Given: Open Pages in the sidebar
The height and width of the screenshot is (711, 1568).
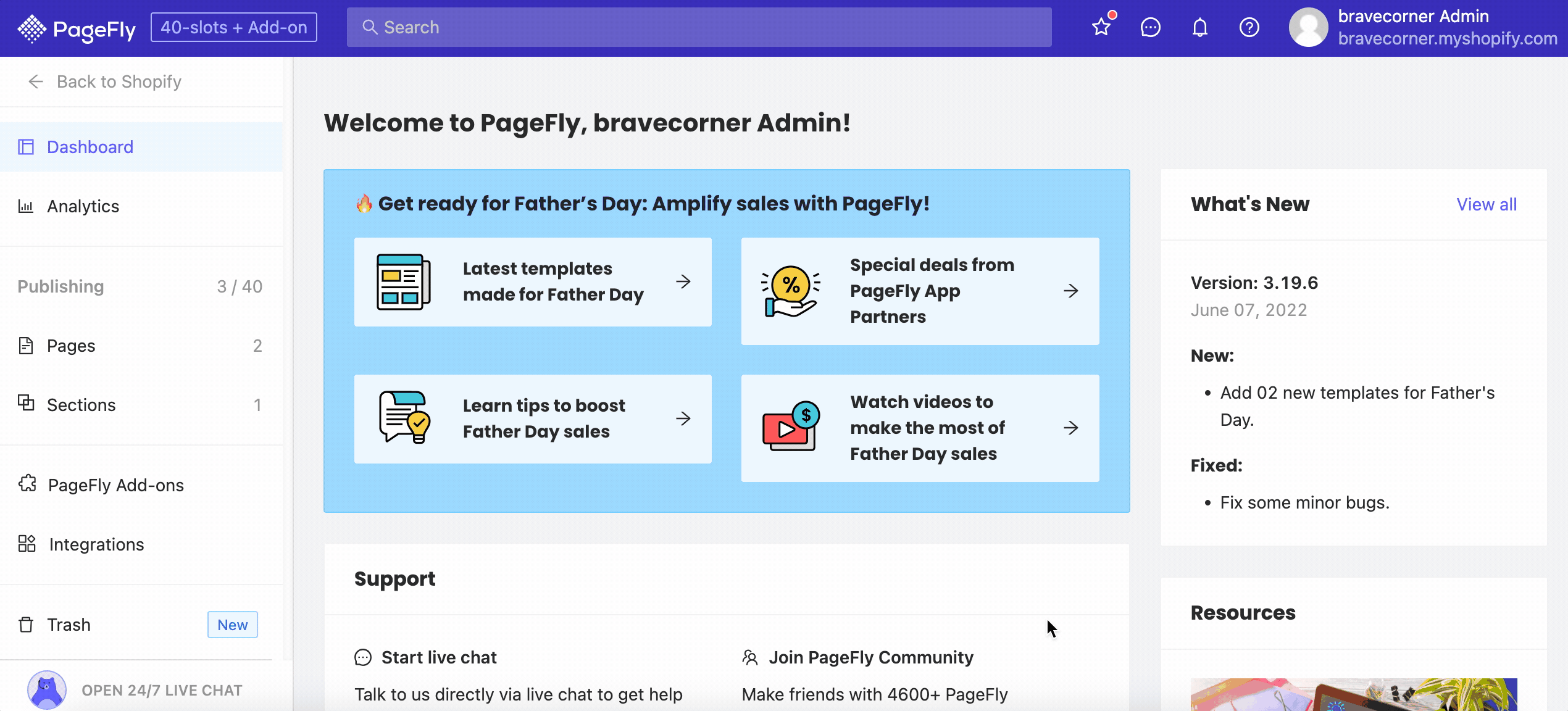Looking at the screenshot, I should click(142, 346).
